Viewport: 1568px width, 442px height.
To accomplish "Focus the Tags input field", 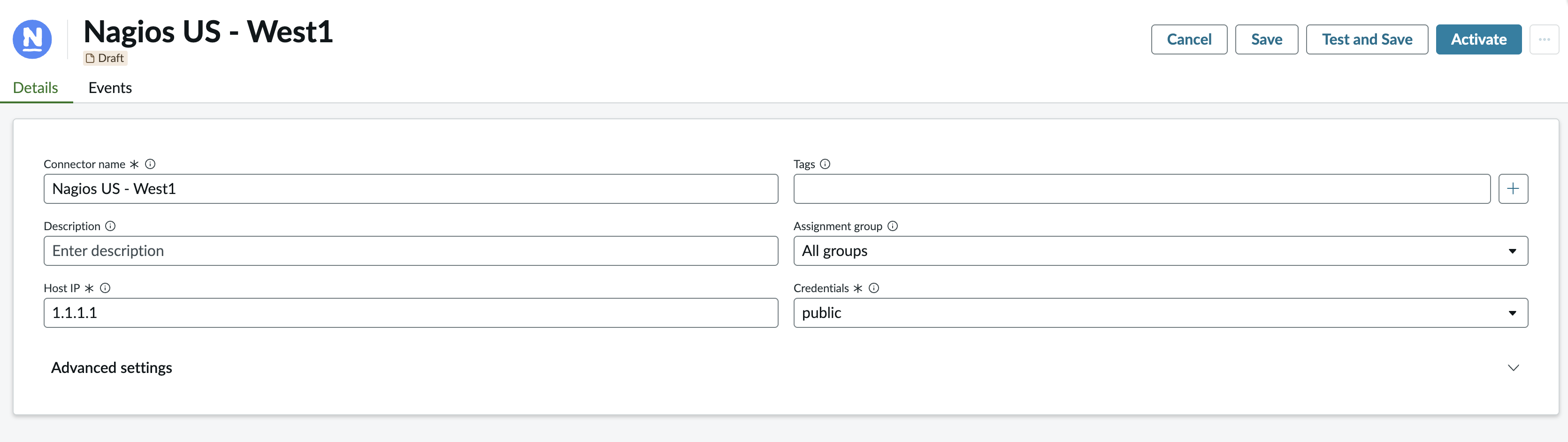I will [1142, 189].
